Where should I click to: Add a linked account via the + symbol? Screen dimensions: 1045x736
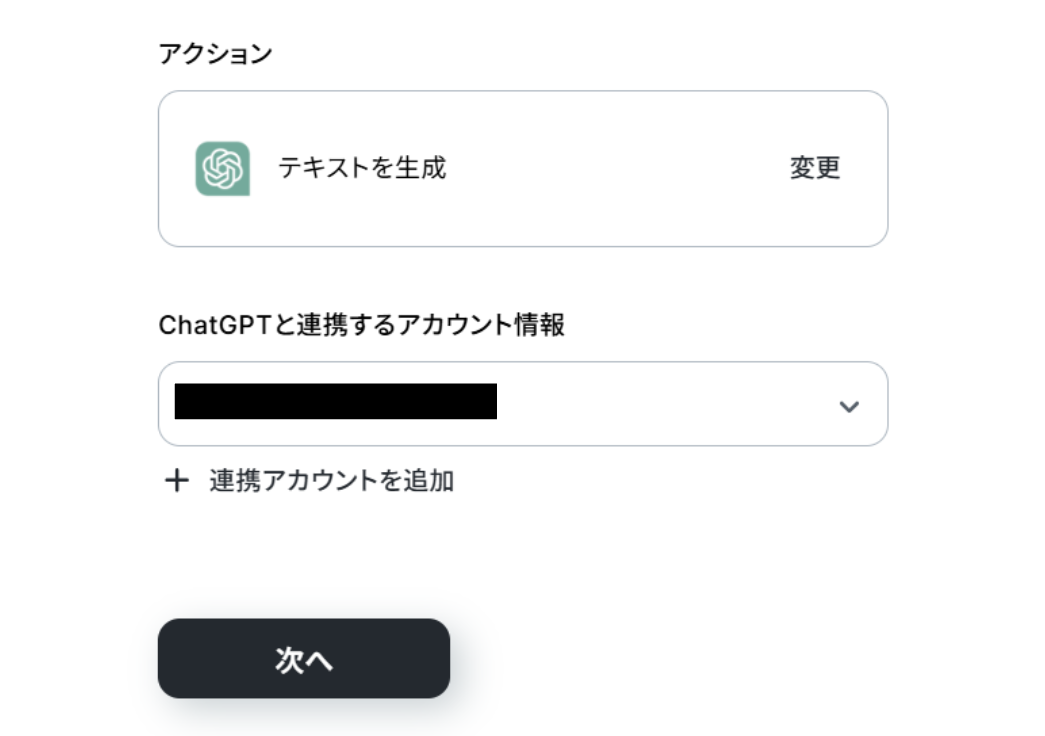pos(176,481)
